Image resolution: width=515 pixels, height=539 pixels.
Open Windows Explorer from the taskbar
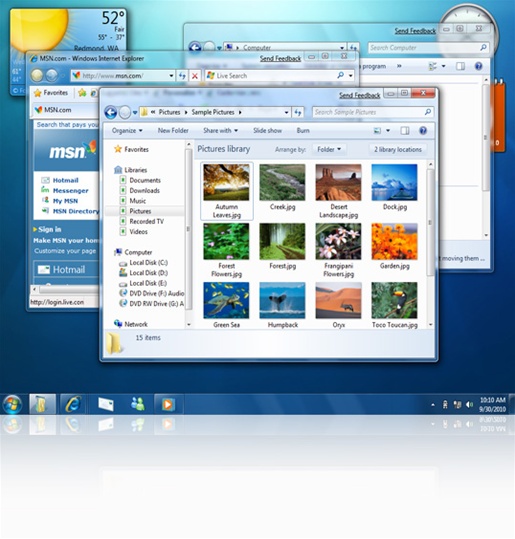point(42,404)
